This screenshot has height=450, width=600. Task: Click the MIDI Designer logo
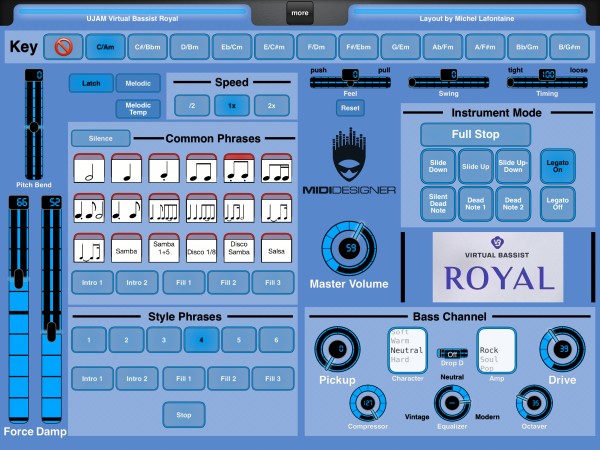pyautogui.click(x=349, y=161)
